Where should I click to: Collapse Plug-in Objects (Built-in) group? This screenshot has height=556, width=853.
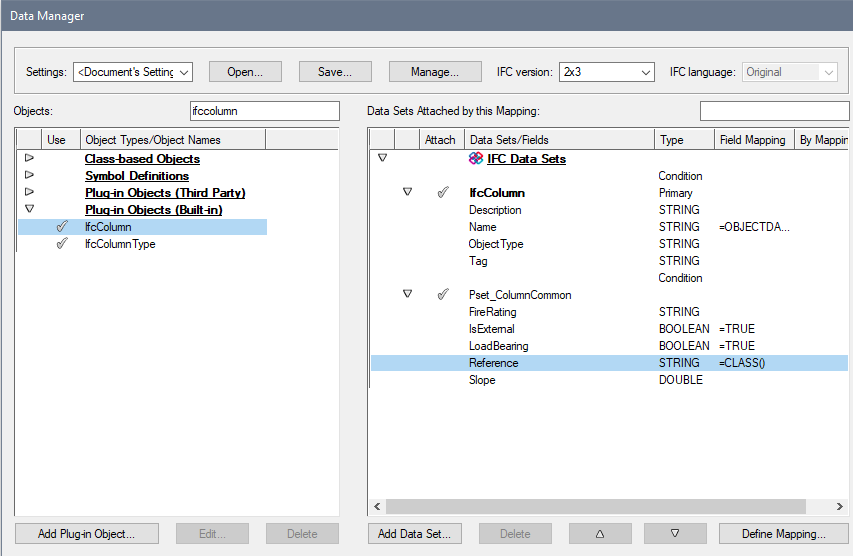click(x=29, y=210)
